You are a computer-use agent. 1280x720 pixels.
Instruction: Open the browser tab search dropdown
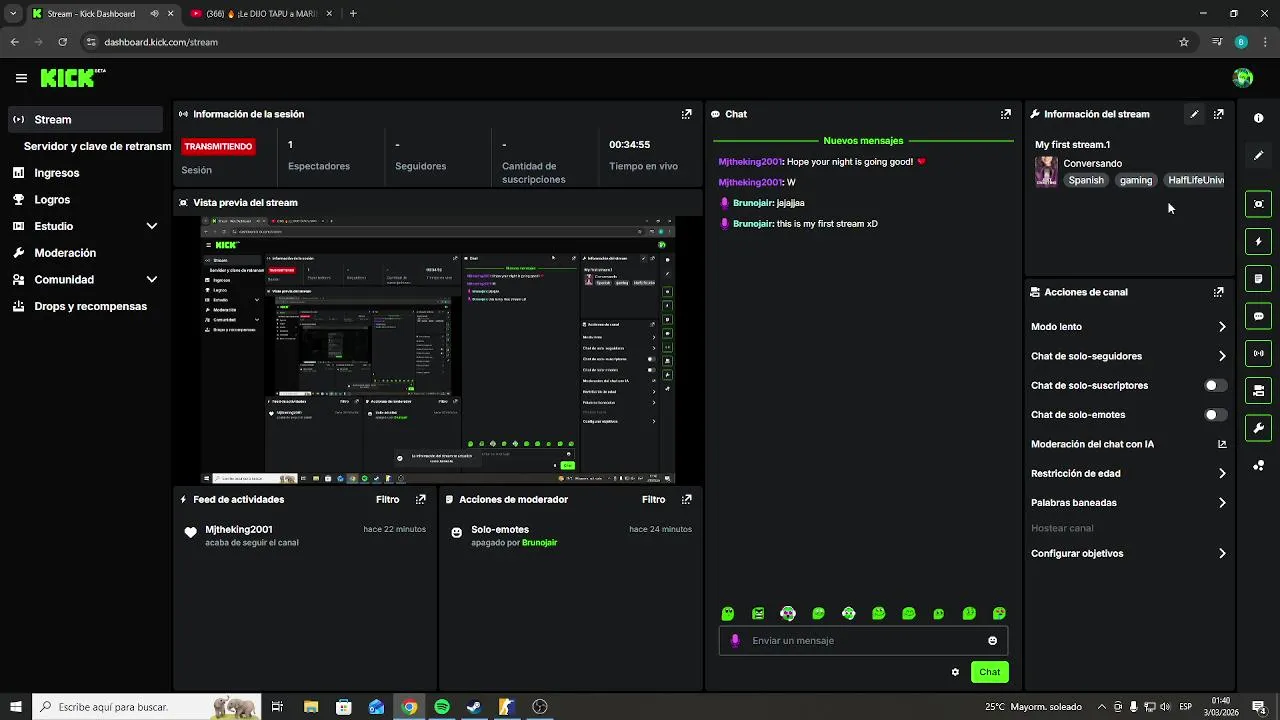(x=13, y=14)
